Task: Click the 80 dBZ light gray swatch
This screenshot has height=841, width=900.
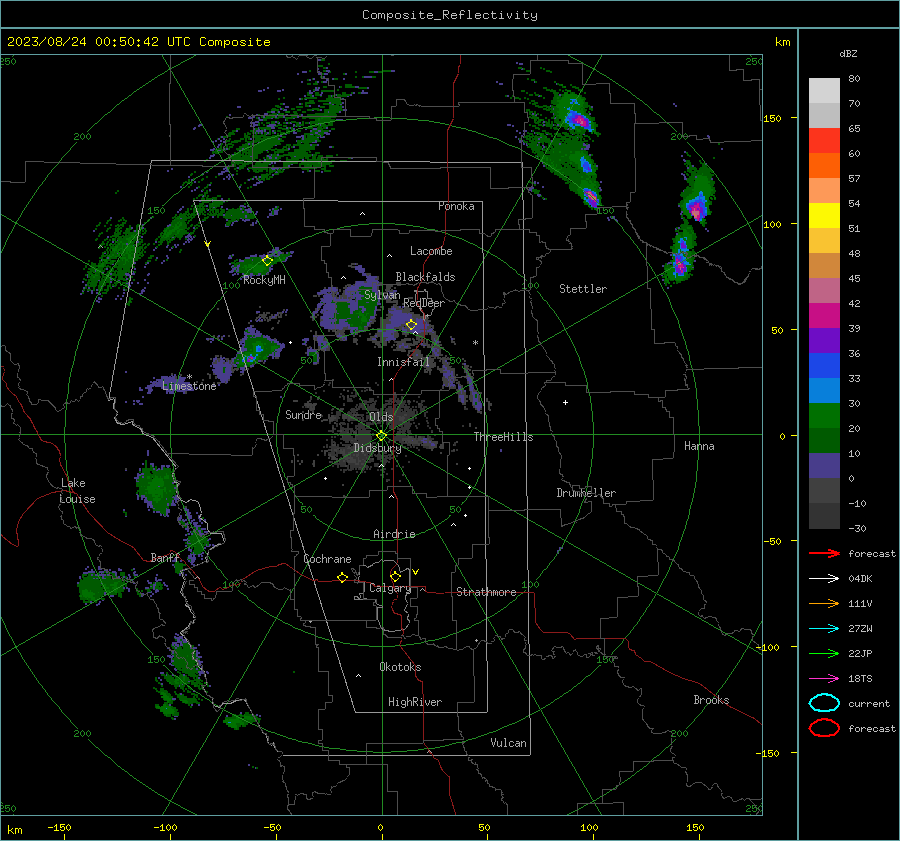Action: click(824, 91)
